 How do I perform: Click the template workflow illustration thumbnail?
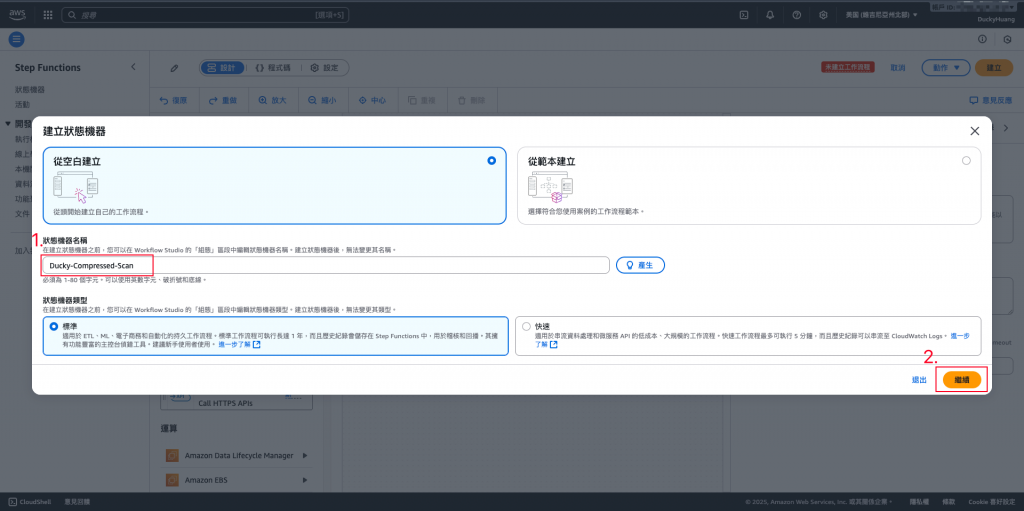click(x=551, y=186)
